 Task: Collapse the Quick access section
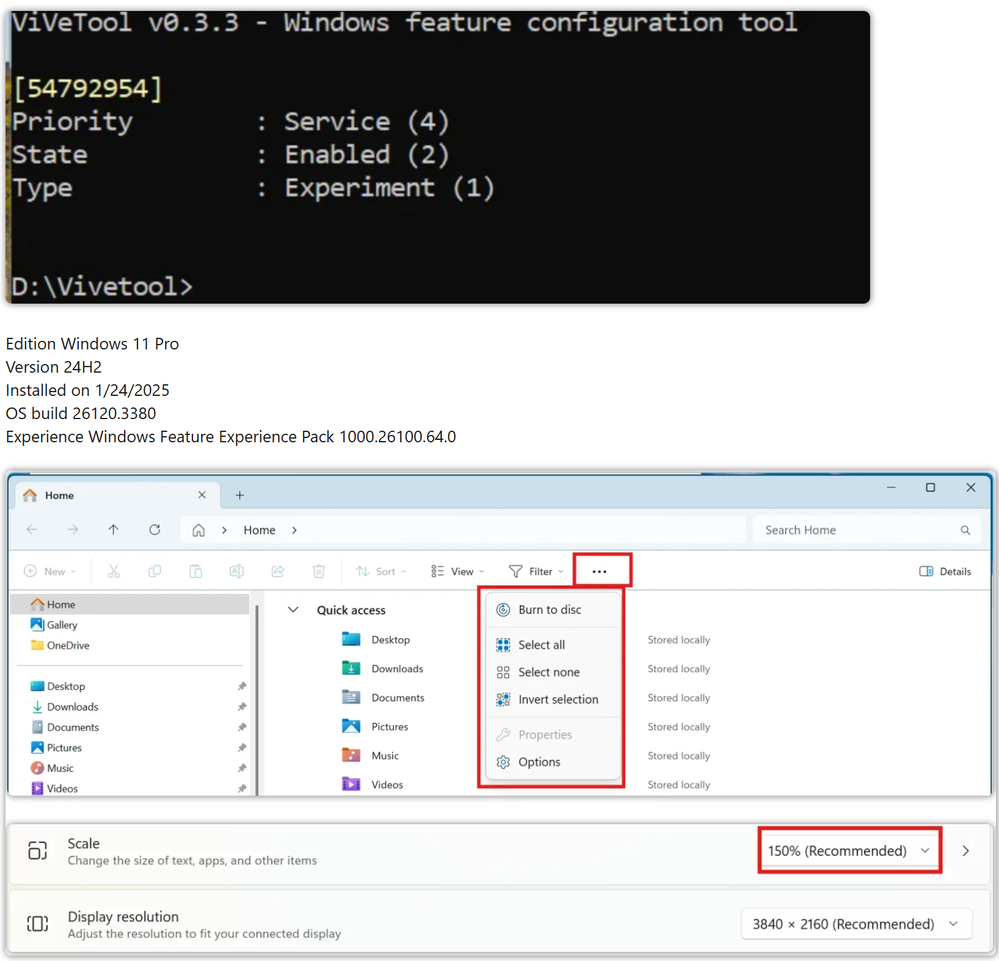pyautogui.click(x=293, y=610)
